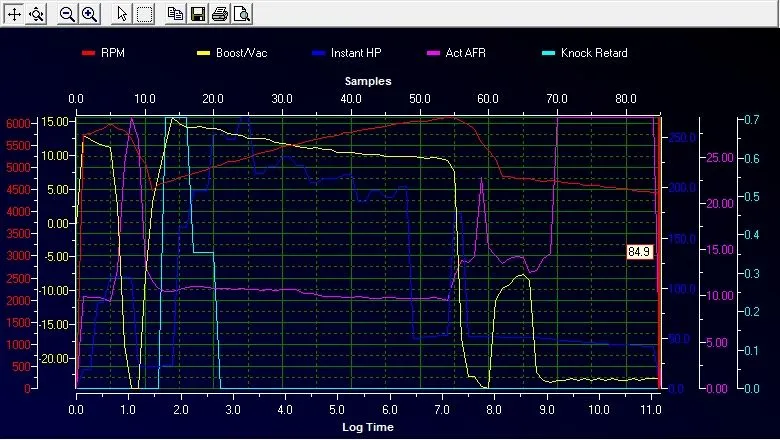Click the zoom in magnifier icon
This screenshot has width=780, height=440.
pos(89,14)
